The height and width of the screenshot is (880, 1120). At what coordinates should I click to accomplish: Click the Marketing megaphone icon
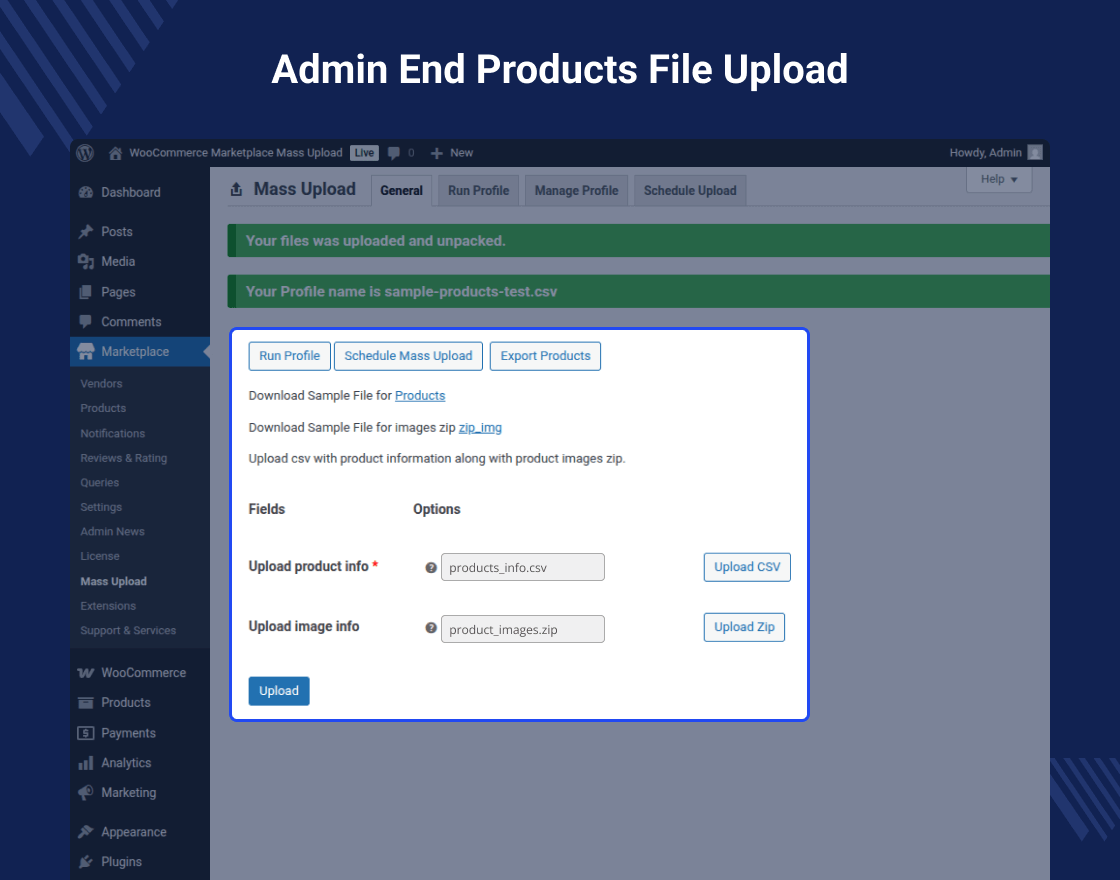[86, 793]
